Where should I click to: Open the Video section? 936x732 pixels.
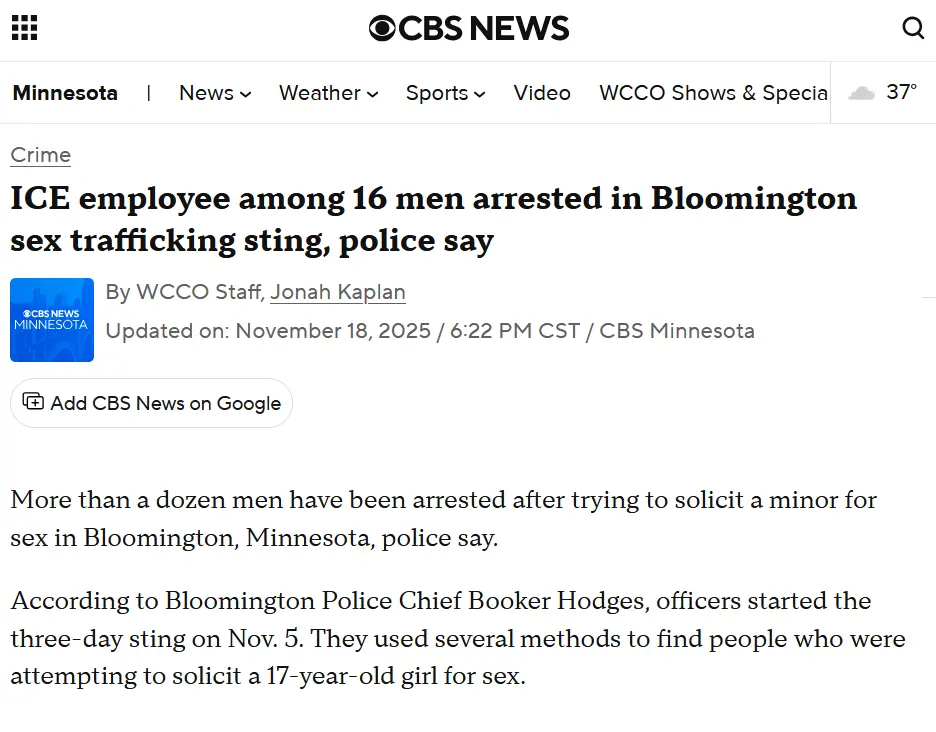click(542, 93)
